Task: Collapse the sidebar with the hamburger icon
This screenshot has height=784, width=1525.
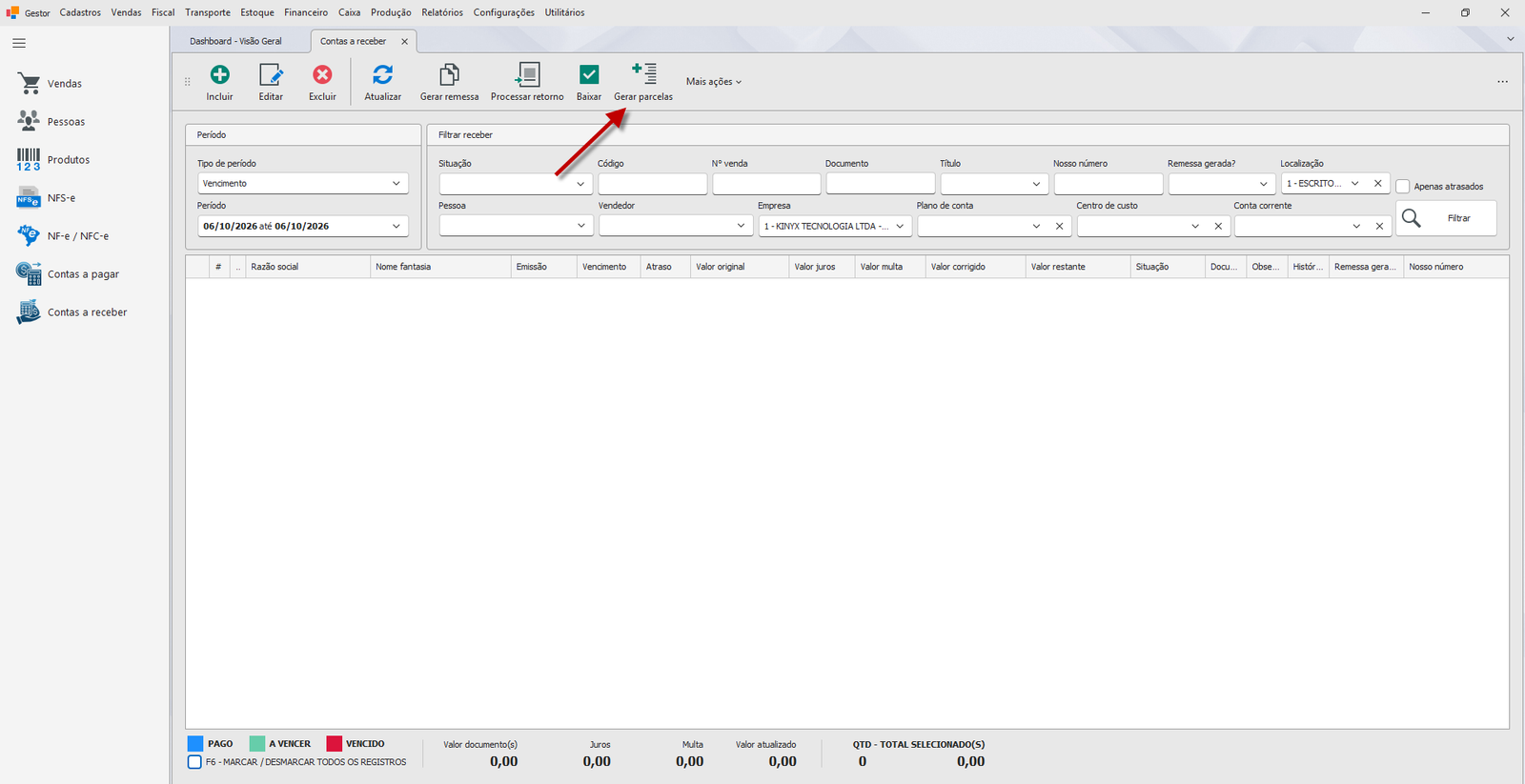Action: pyautogui.click(x=19, y=43)
